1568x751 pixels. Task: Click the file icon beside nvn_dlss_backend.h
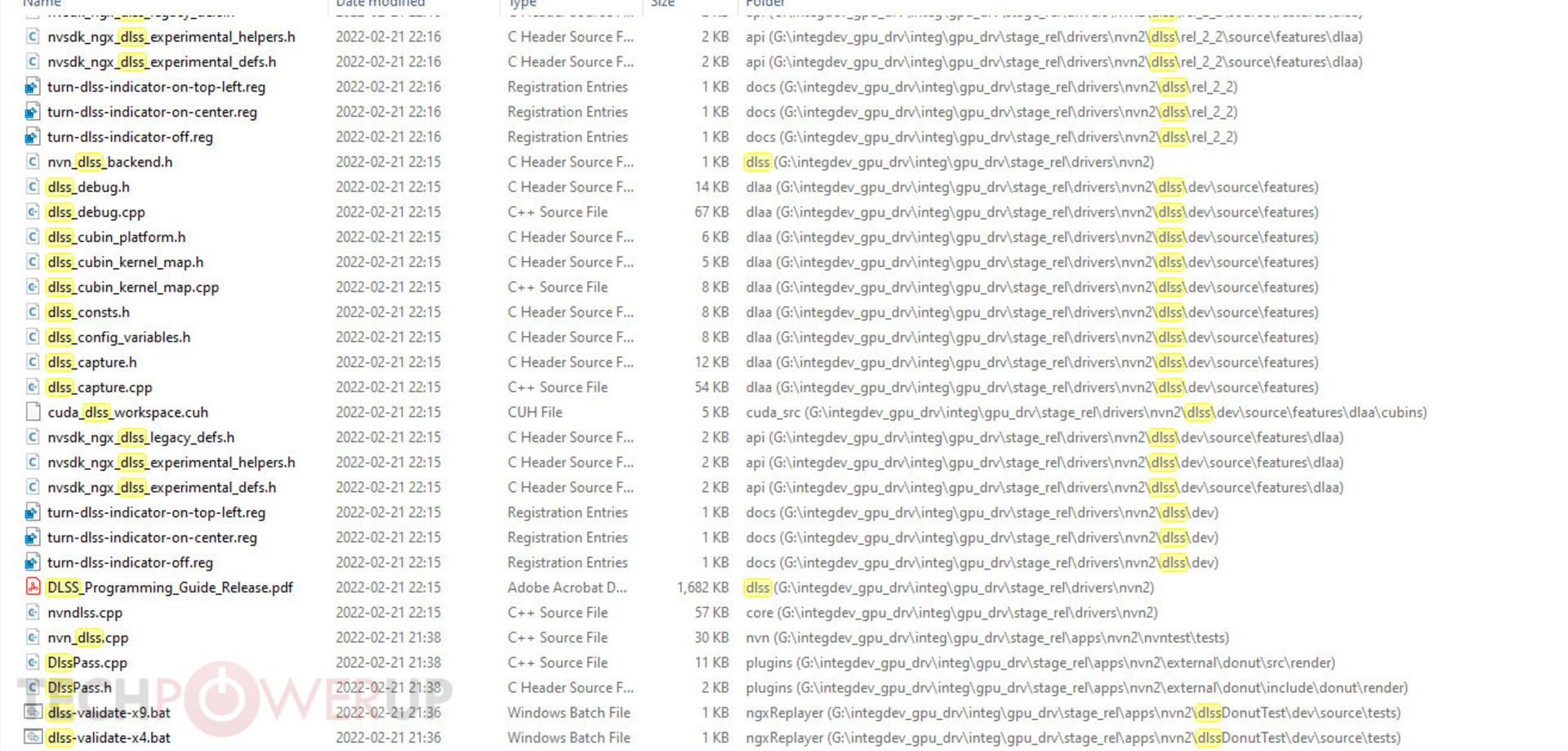tap(33, 162)
